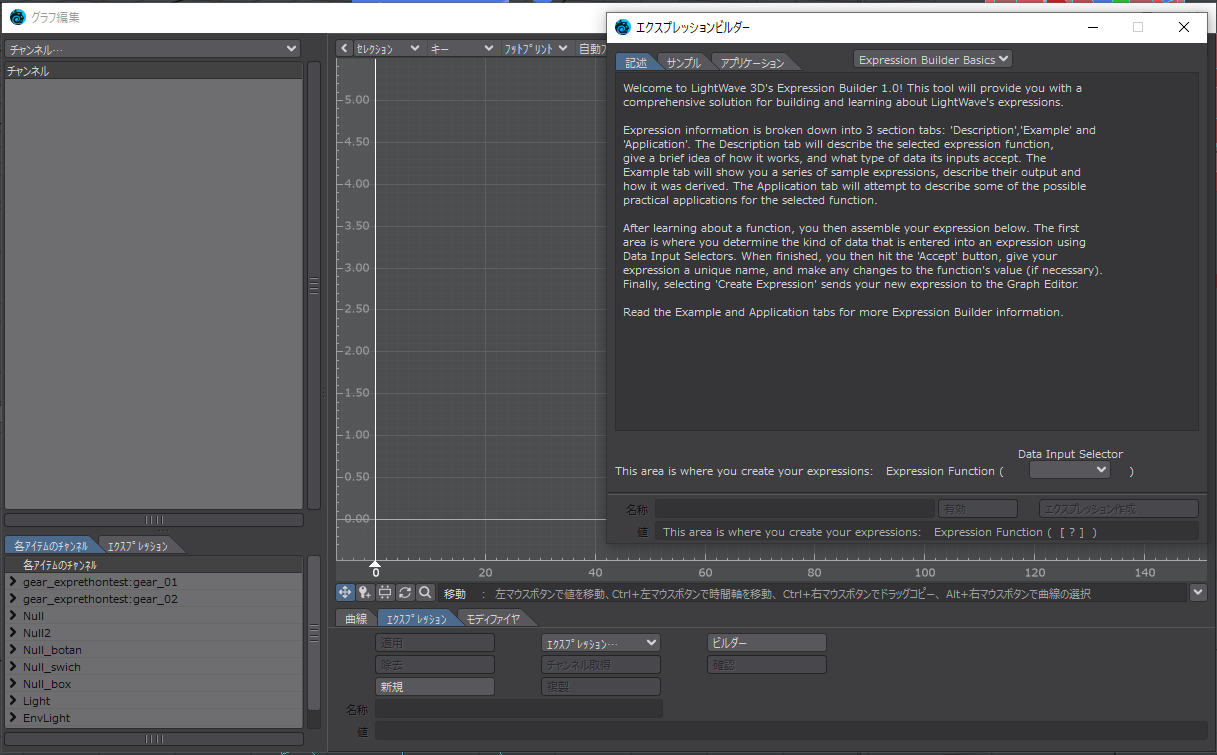Select 各アイテムのチャンネル tab

50,545
